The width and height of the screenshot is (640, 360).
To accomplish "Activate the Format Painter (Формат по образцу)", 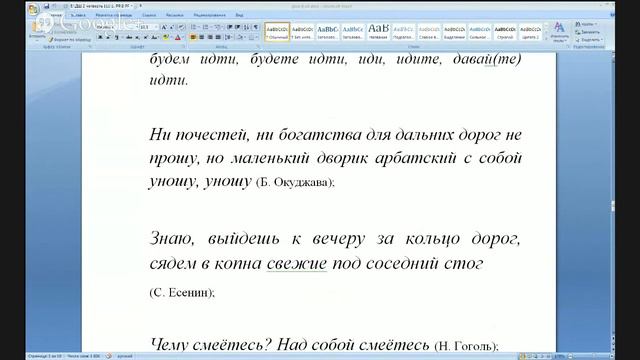I will tap(69, 40).
